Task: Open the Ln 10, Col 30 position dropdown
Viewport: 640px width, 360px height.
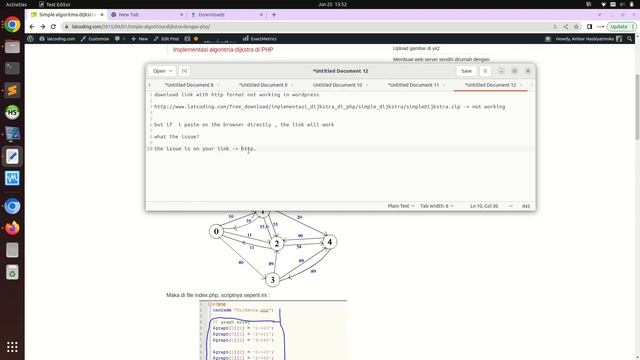Action: coord(491,206)
